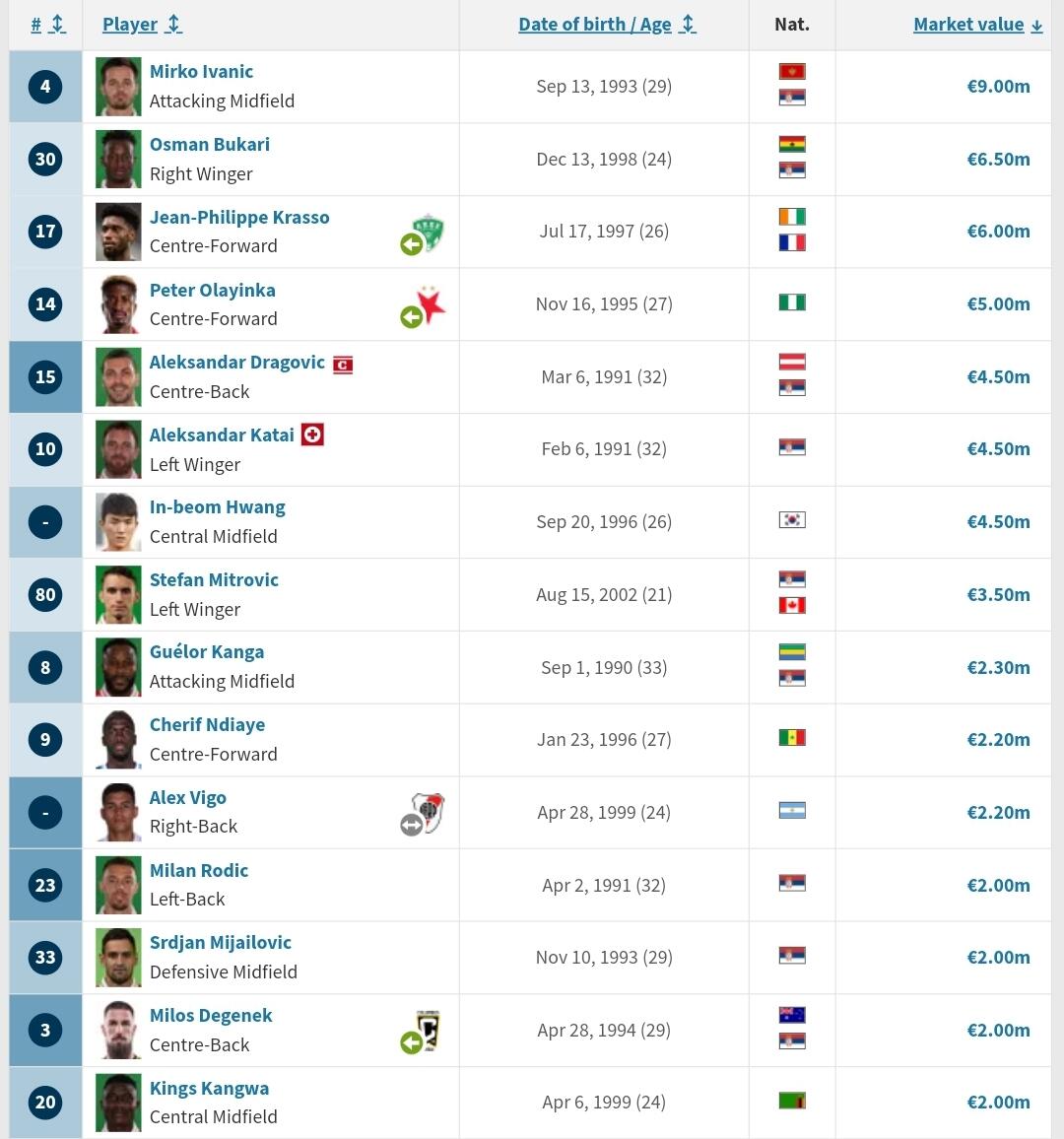This screenshot has height=1139, width=1064.
Task: Open Osman Bukari player profile
Action: [209, 144]
